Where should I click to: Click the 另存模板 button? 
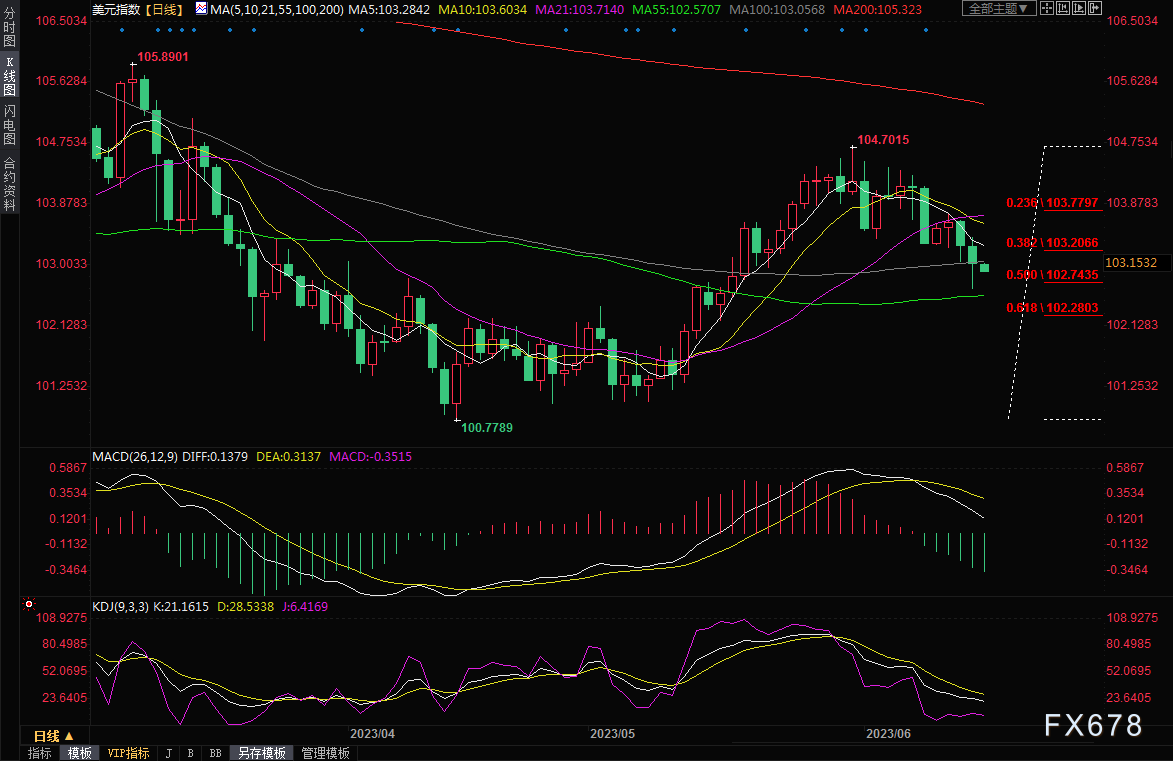[262, 753]
